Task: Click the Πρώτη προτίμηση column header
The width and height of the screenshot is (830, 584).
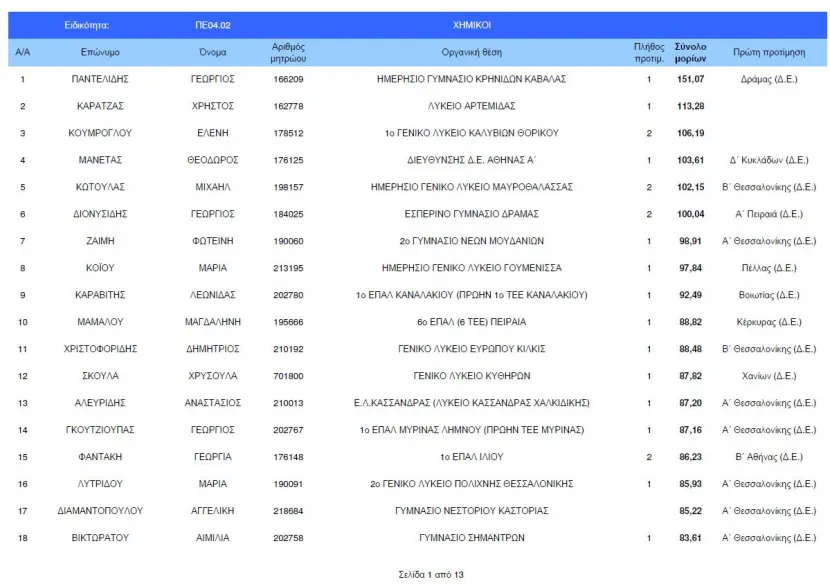Action: tap(769, 52)
